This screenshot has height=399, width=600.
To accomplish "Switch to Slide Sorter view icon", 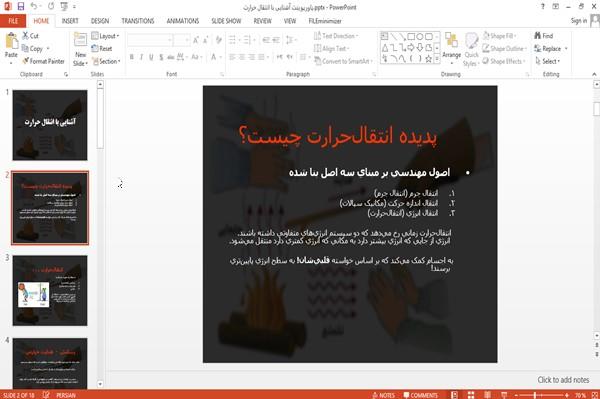I will (471, 395).
